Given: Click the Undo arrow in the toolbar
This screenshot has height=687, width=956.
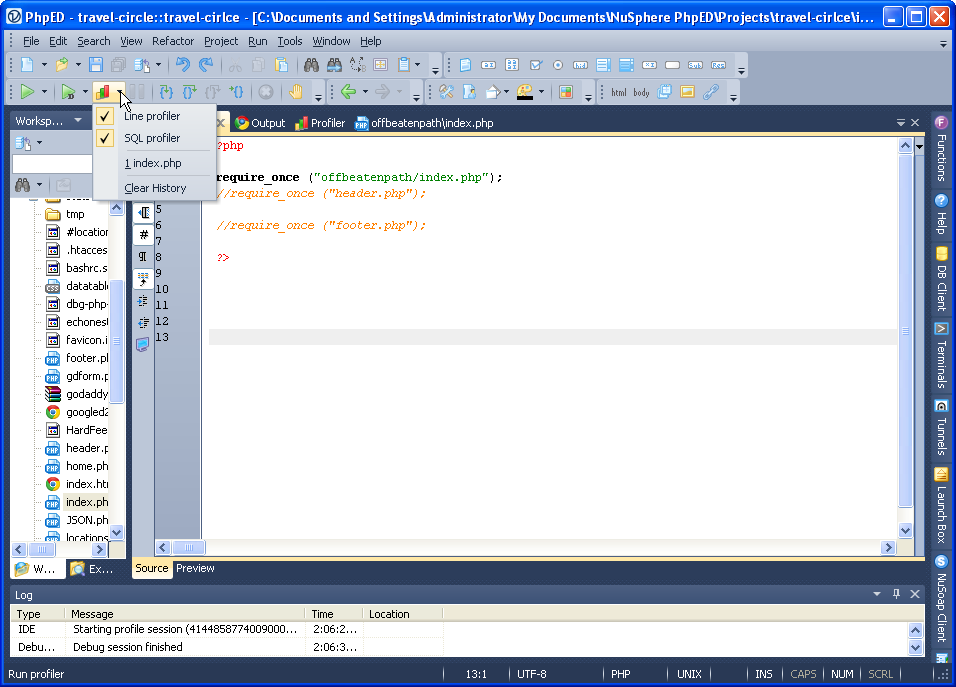Looking at the screenshot, I should tap(182, 65).
